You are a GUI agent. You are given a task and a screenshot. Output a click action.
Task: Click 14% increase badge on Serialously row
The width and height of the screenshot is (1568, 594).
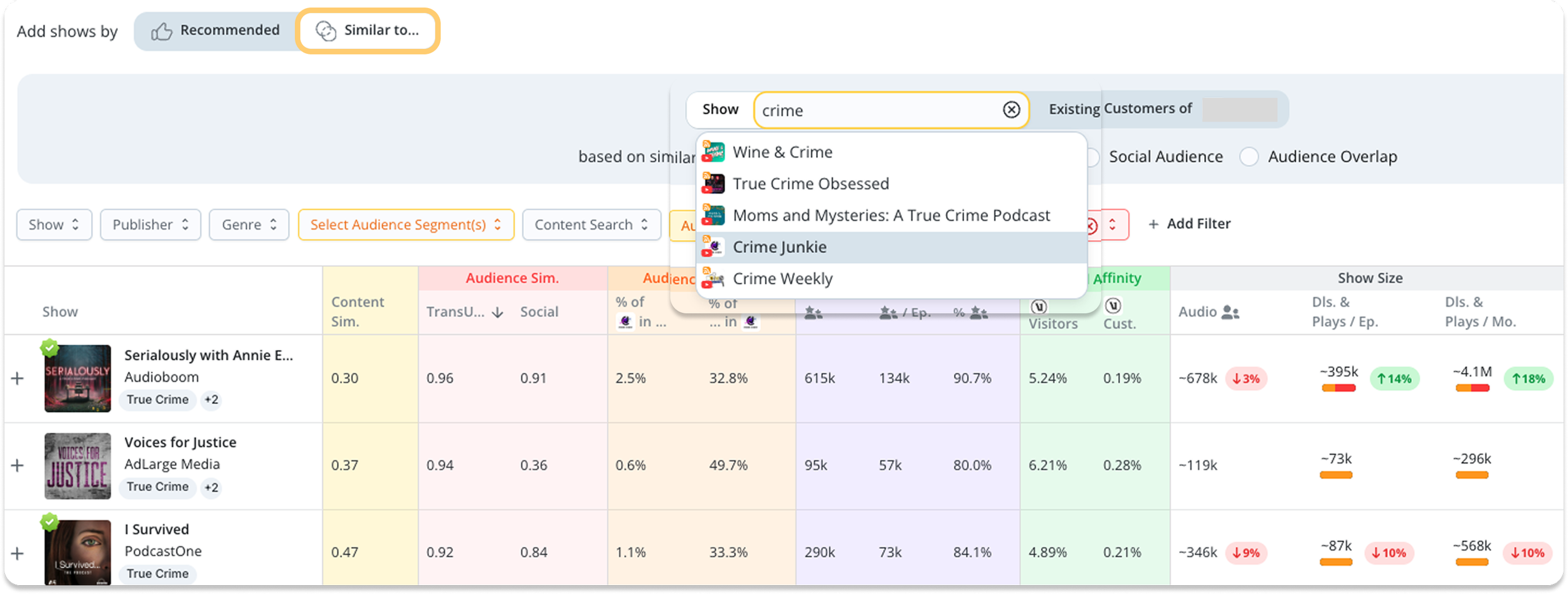point(1394,379)
